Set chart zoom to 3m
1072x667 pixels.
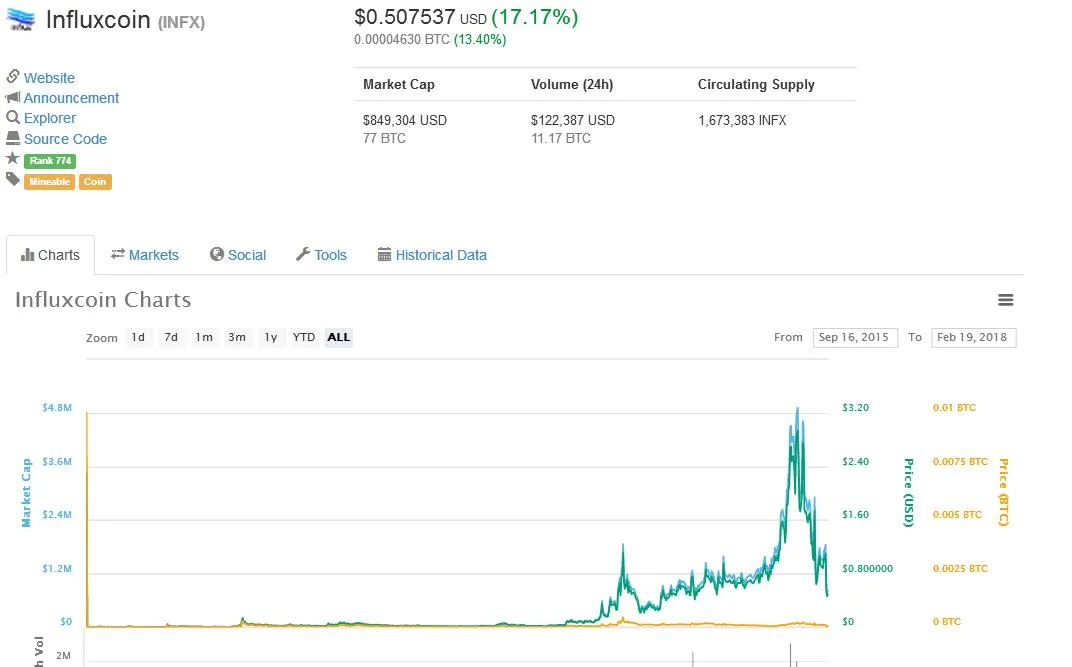[237, 338]
